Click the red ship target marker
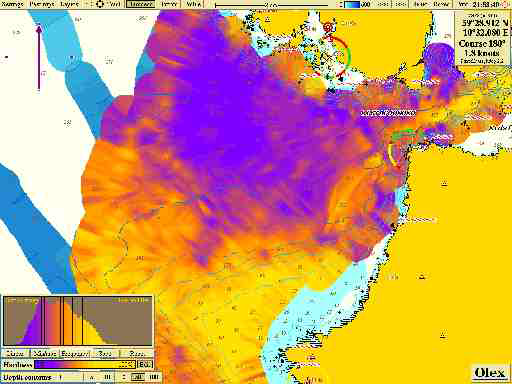This screenshot has height=384, width=512. point(328,27)
